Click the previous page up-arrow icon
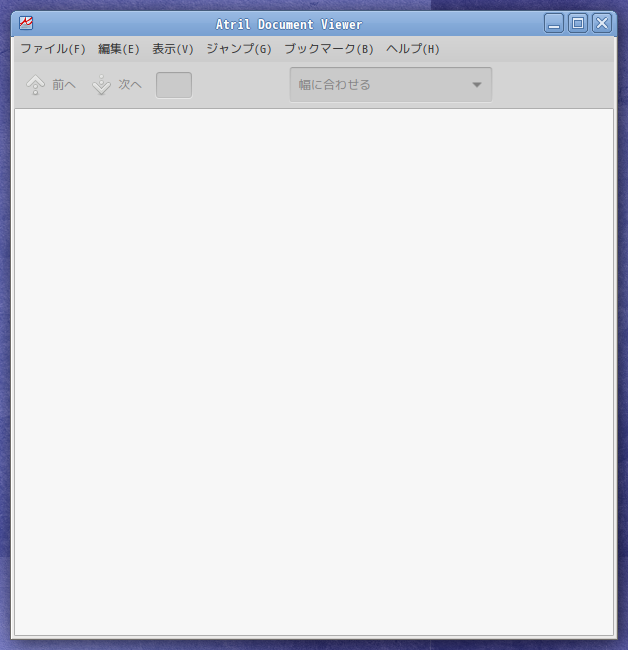This screenshot has width=628, height=650. (x=36, y=85)
